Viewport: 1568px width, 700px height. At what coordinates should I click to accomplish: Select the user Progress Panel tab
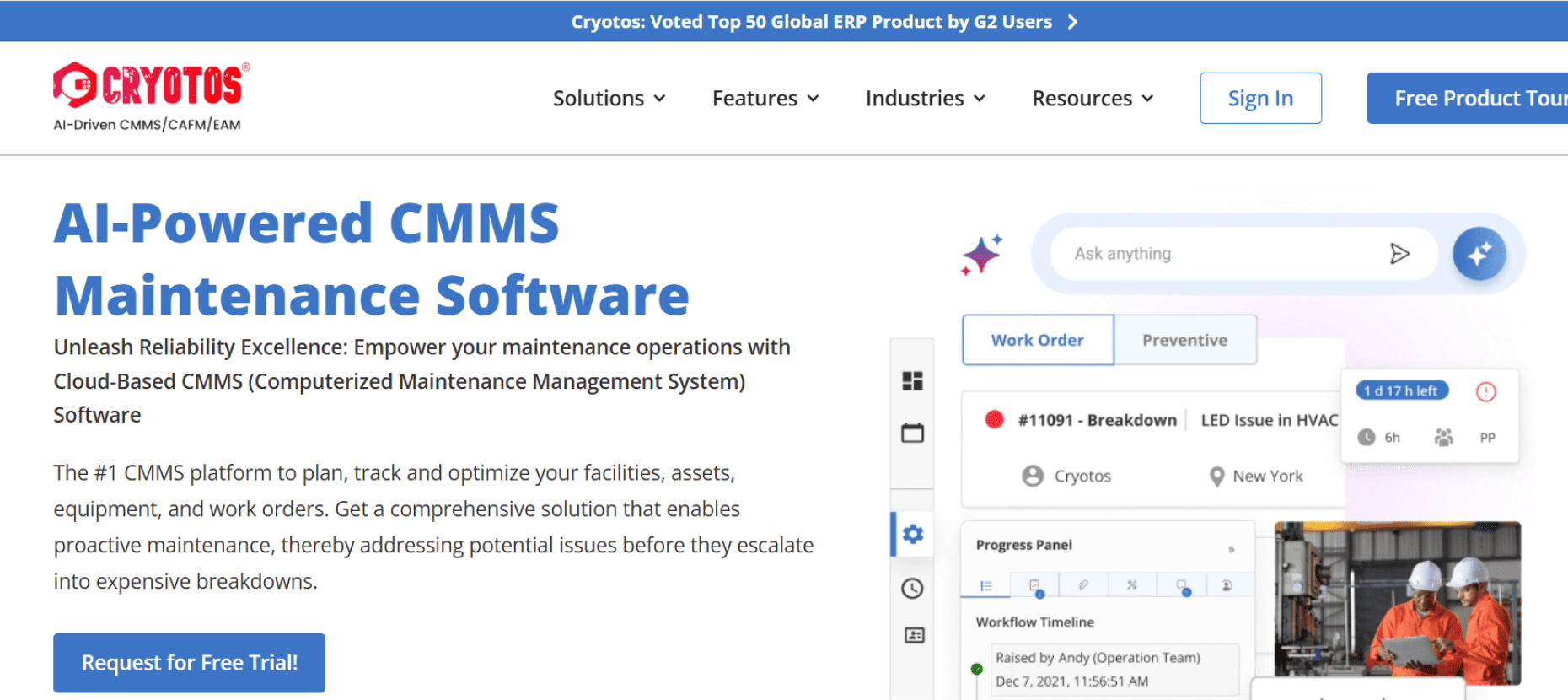coord(1227,585)
